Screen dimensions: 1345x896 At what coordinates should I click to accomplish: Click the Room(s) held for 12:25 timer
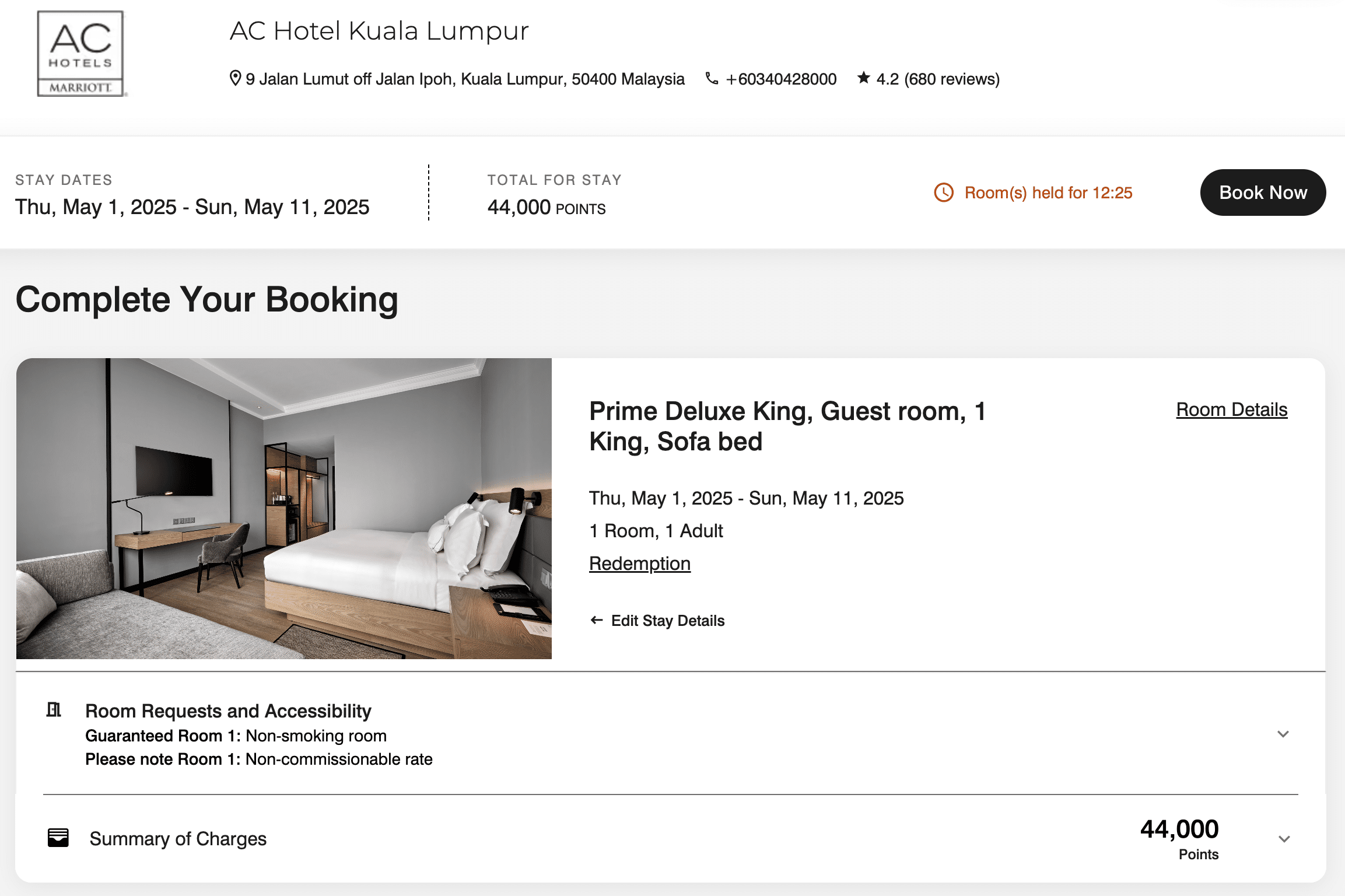1048,192
